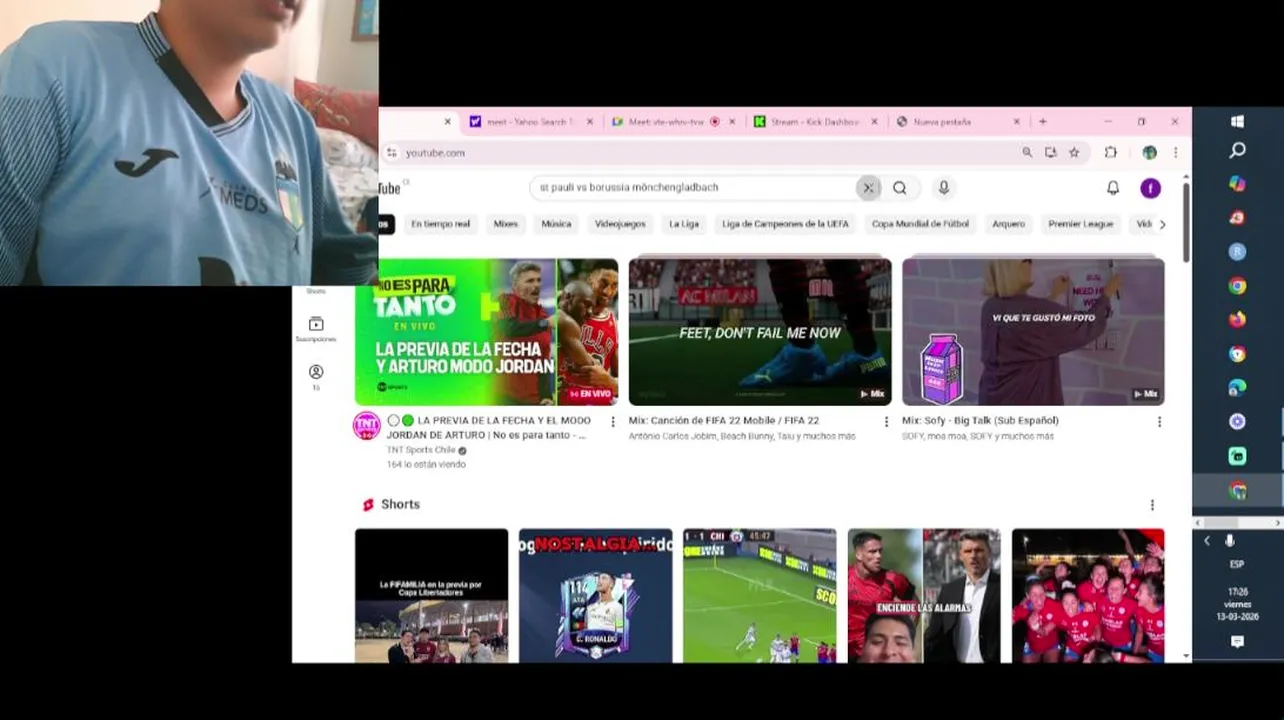Open Suscripciones in YouTube sidebar
Screen dimensions: 1284x720
tap(316, 329)
